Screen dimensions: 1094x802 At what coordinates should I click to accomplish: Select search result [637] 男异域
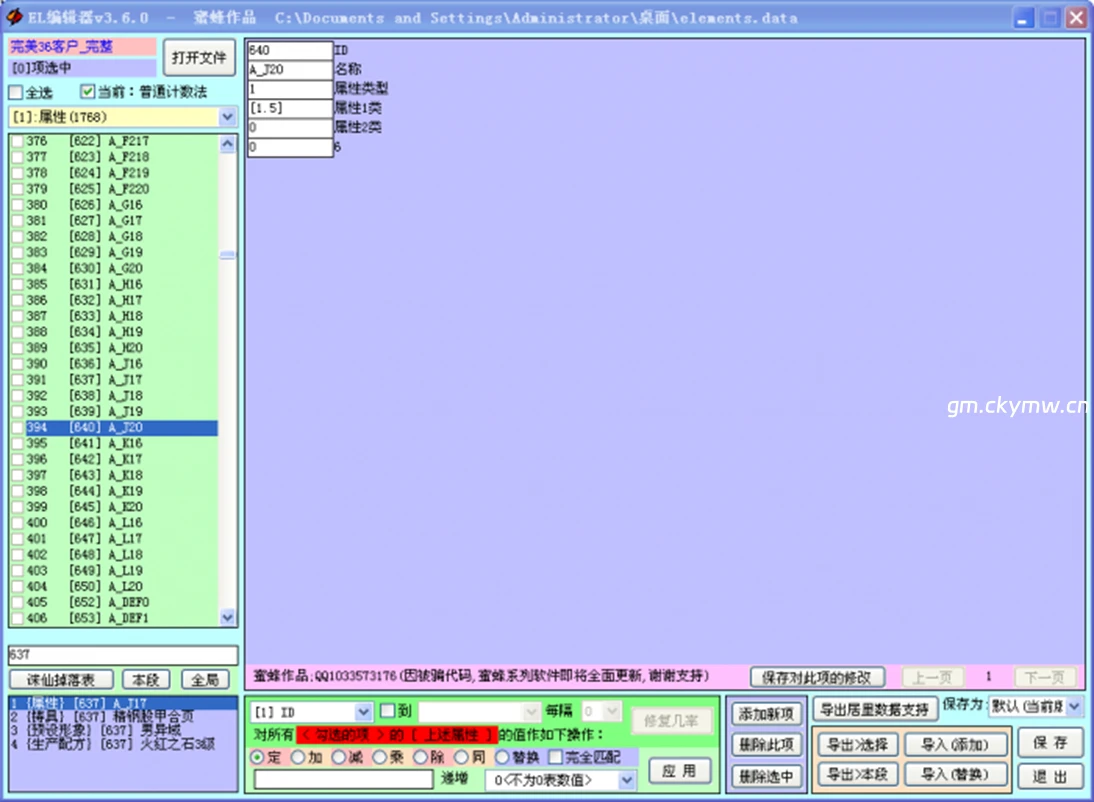click(123, 730)
